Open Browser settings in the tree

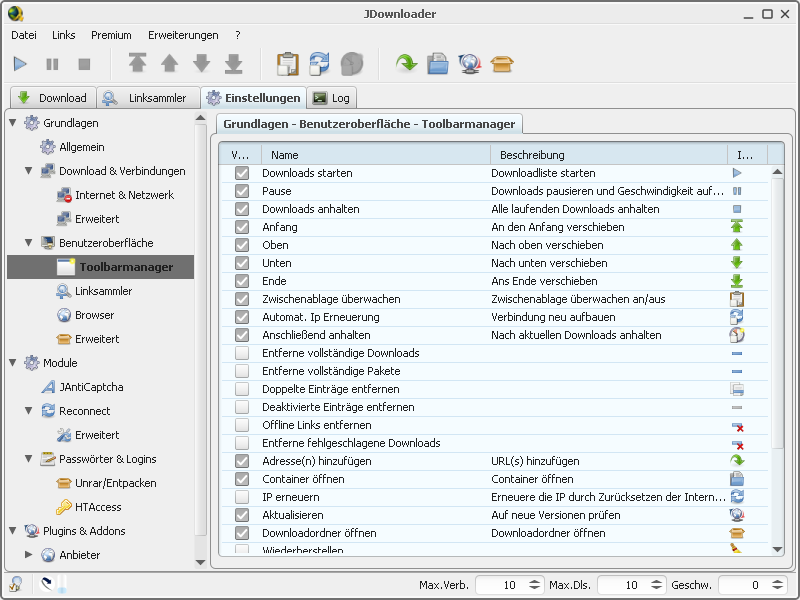pos(94,315)
